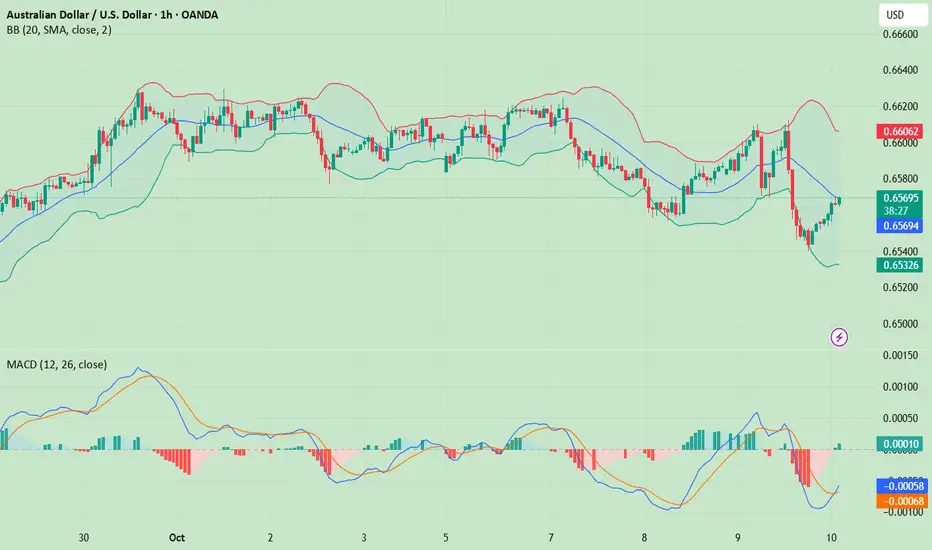Click the orange -0.00068 signal value label
The width and height of the screenshot is (932, 550).
click(x=901, y=501)
